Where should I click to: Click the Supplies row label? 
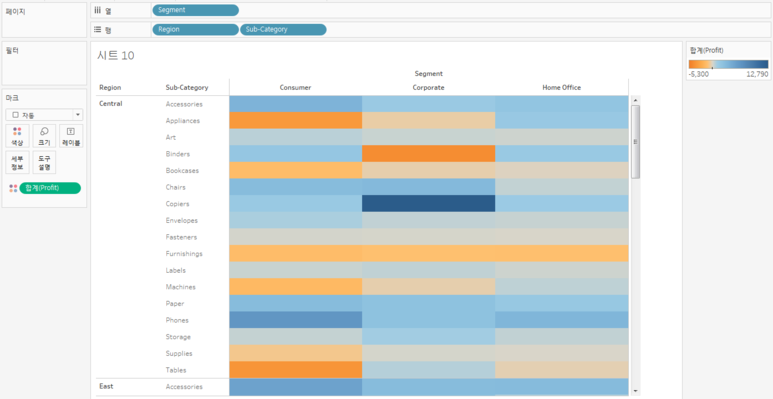(x=179, y=353)
